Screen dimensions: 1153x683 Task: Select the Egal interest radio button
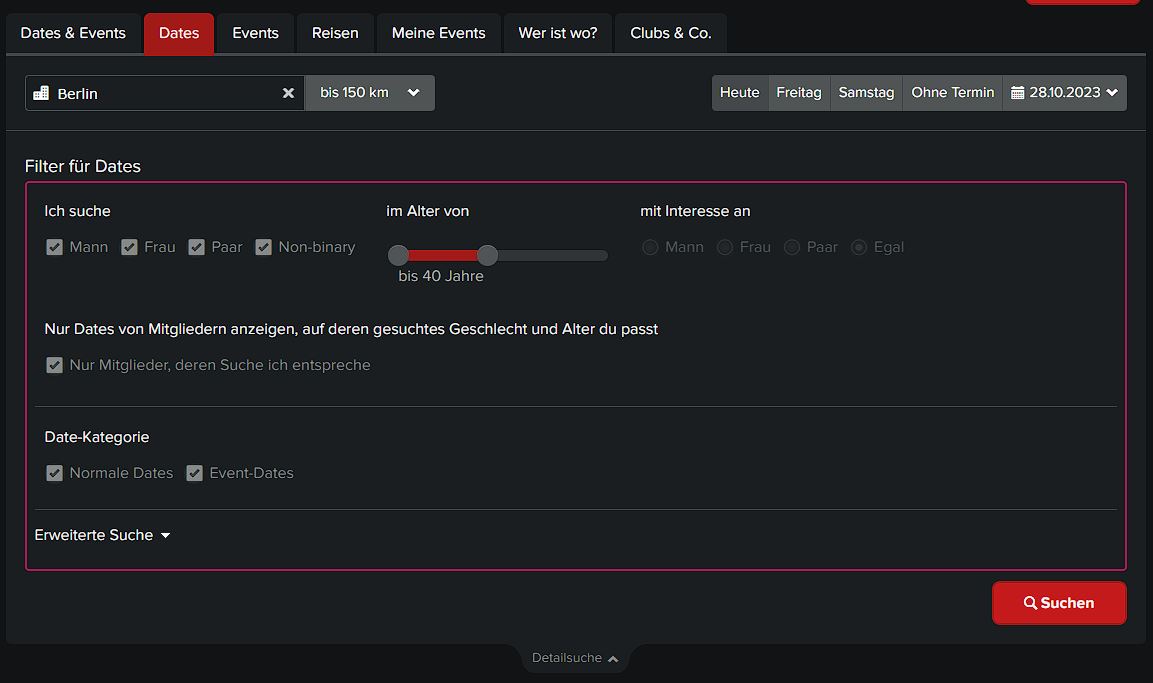[x=859, y=247]
